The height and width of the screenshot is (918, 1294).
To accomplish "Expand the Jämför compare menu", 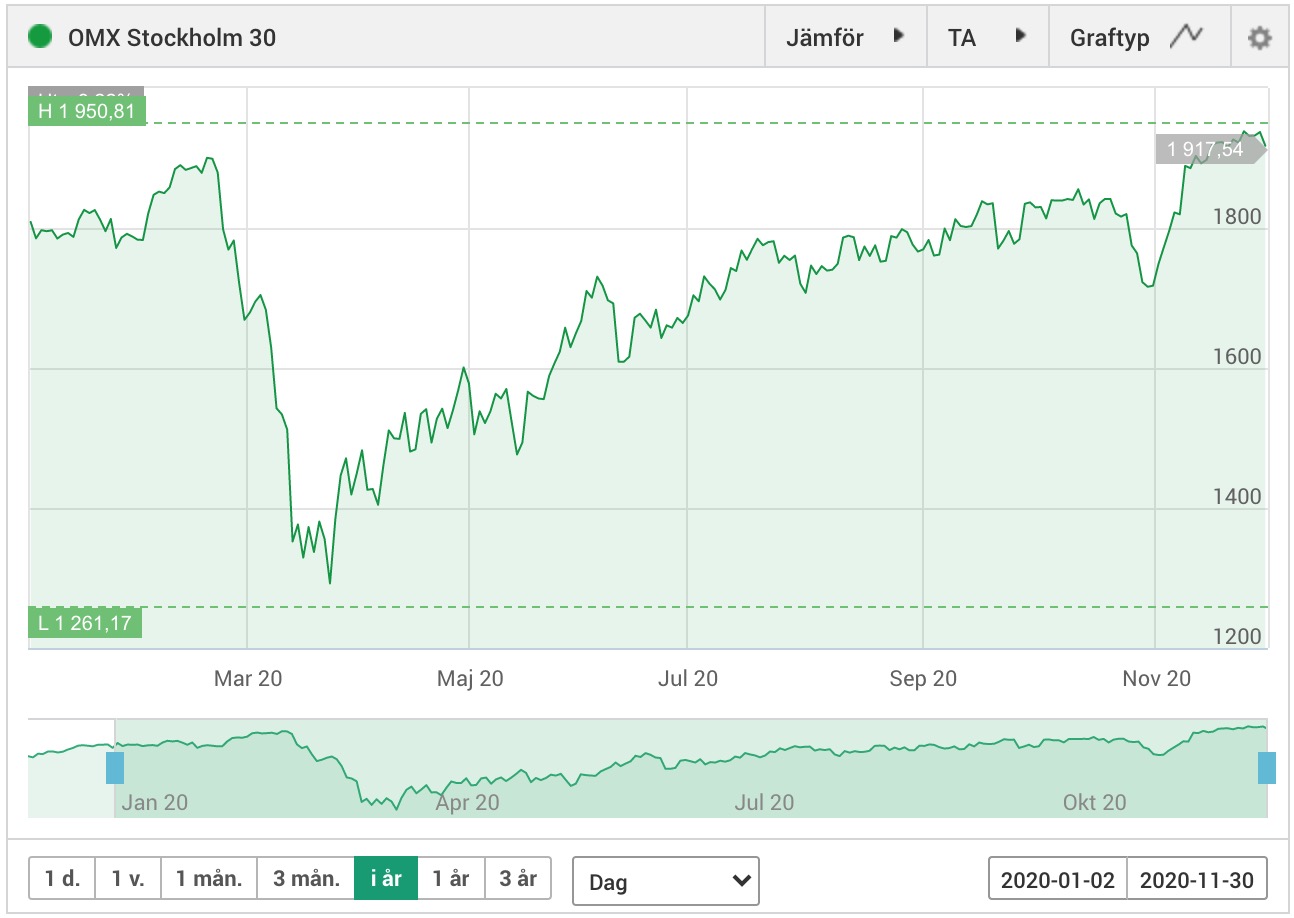I will coord(845,37).
